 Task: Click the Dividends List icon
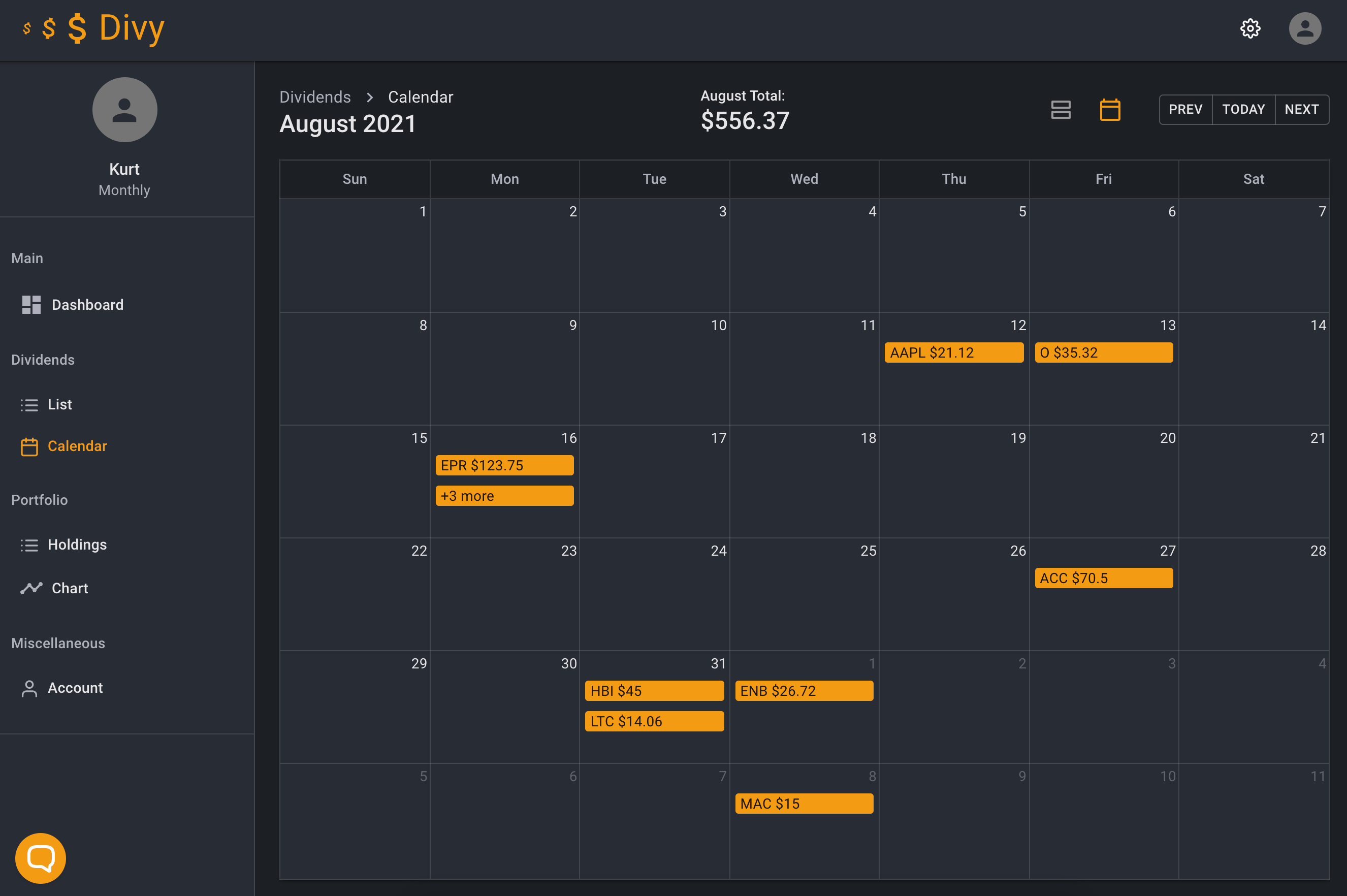coord(29,404)
